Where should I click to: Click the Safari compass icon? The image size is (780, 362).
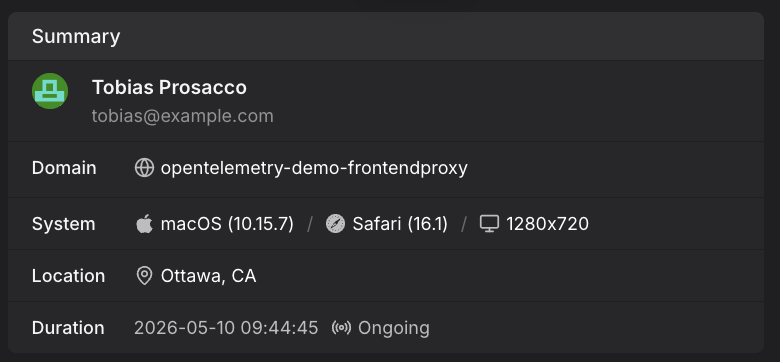click(x=335, y=224)
